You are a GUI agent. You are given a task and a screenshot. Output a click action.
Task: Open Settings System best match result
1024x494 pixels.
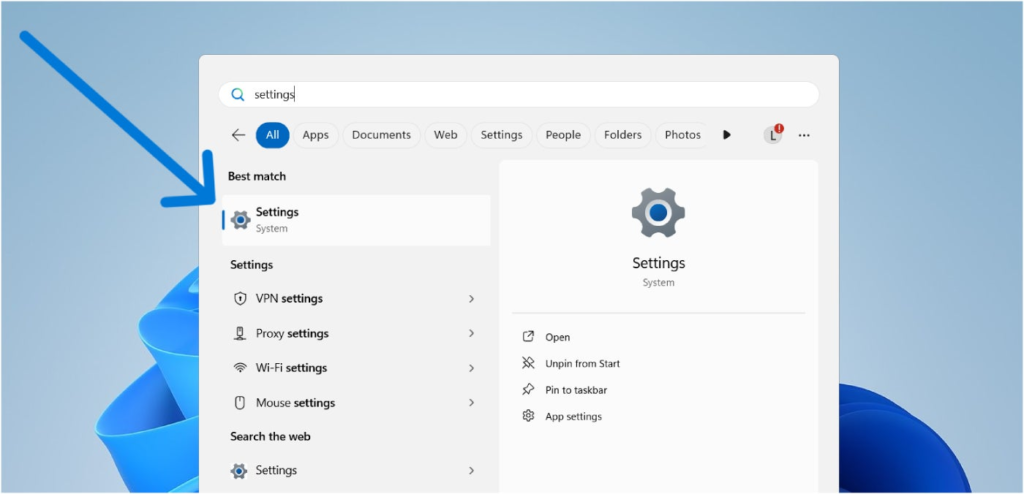pyautogui.click(x=356, y=220)
